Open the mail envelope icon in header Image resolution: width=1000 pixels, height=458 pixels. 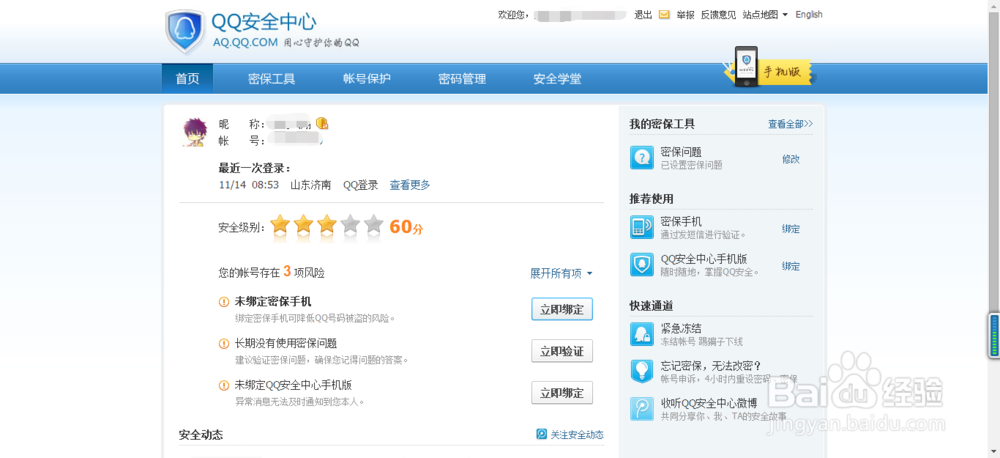pos(664,15)
